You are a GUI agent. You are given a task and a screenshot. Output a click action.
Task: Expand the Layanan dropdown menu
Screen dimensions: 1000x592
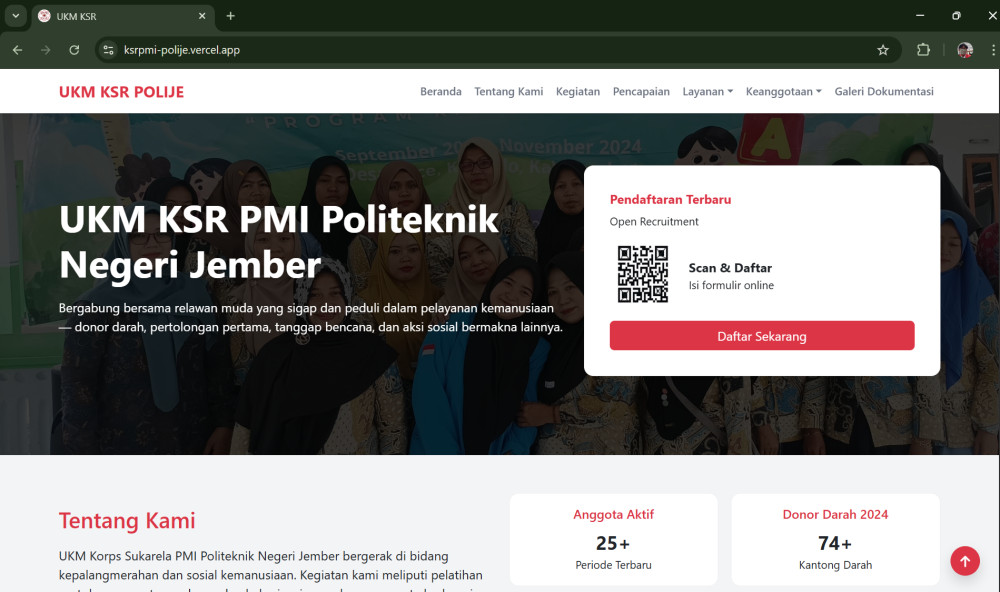(x=707, y=91)
